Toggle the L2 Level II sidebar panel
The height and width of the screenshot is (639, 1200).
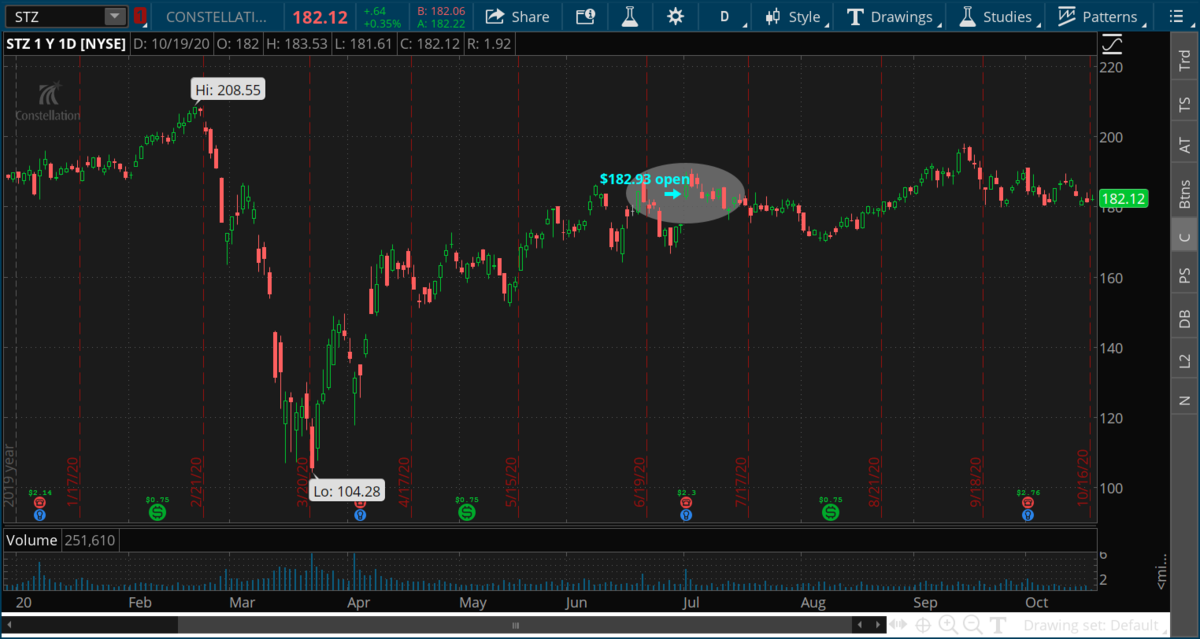coord(1185,360)
